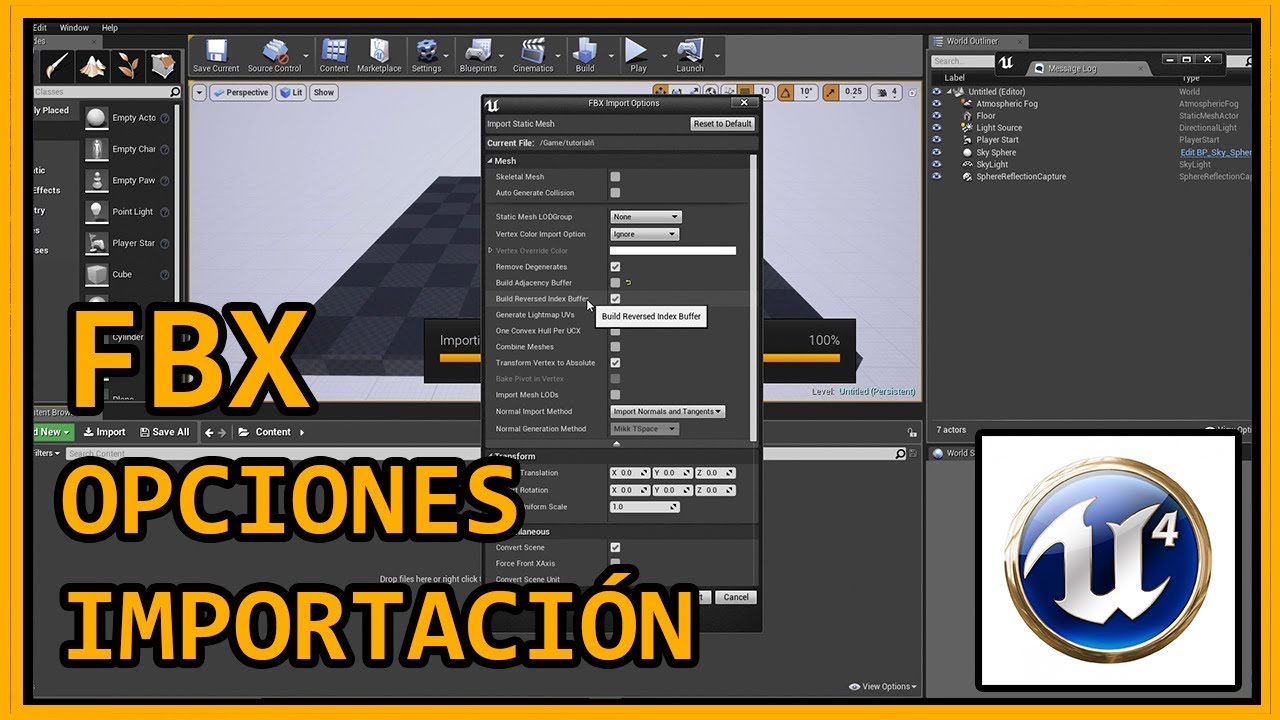
Task: Select the Empty Pawn icon in Modes panel
Action: click(97, 180)
